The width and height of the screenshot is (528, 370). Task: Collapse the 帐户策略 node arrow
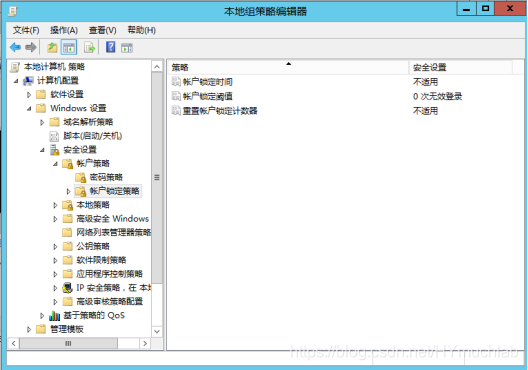tap(55, 164)
